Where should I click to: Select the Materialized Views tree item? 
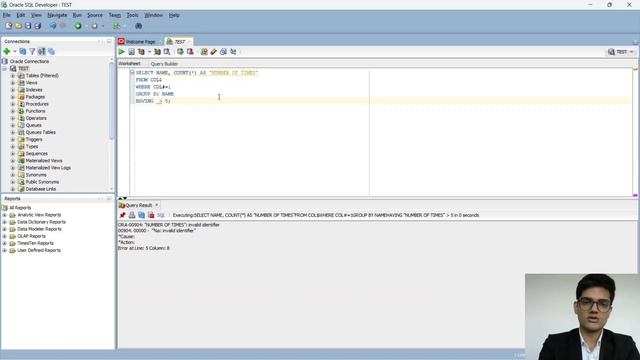click(44, 161)
